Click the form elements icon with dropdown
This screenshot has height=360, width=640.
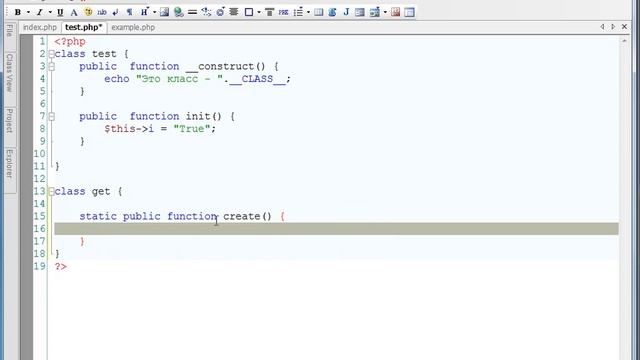(x=374, y=12)
